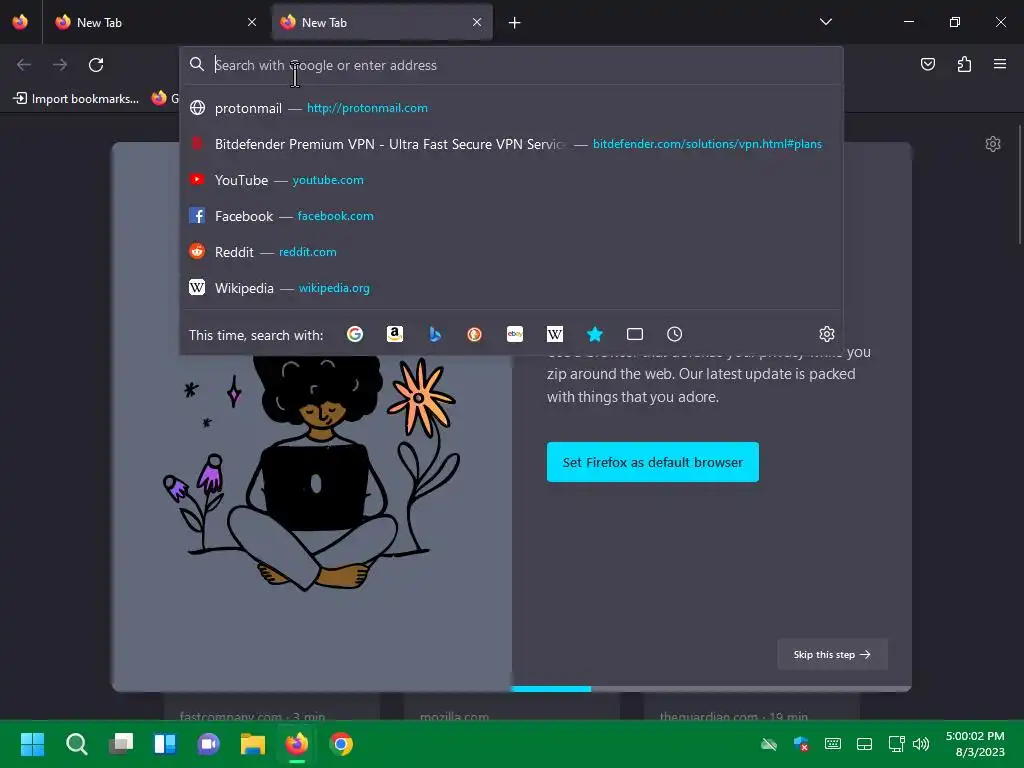This screenshot has width=1024, height=768.
Task: Select the active second New Tab
Action: (382, 23)
